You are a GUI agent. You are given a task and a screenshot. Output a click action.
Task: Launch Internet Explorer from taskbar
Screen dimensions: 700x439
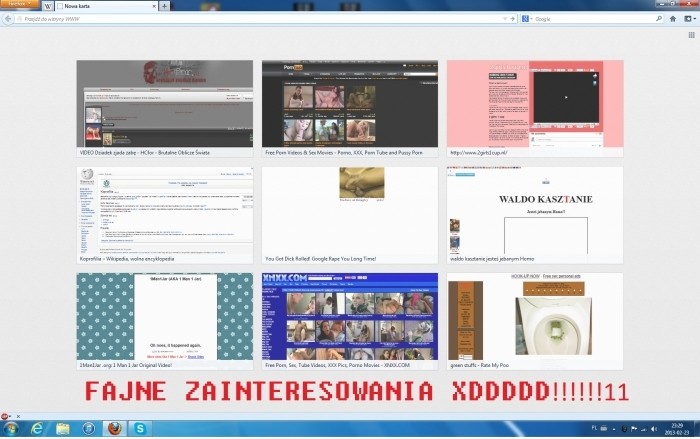pyautogui.click(x=37, y=428)
